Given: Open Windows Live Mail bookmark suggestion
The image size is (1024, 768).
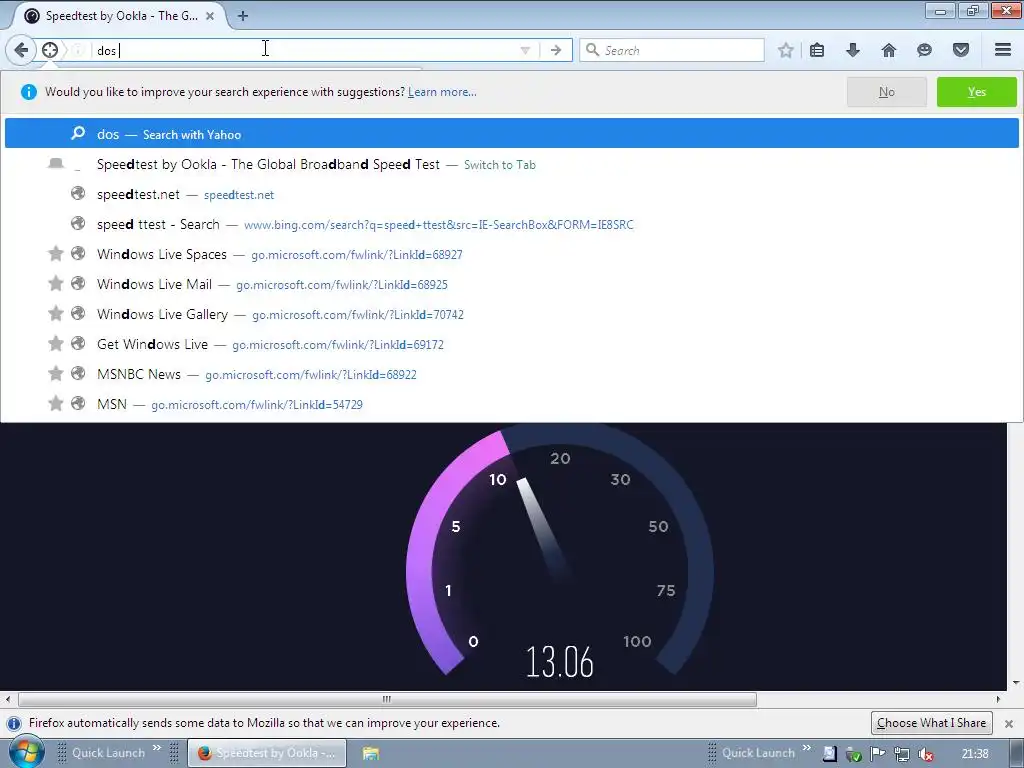Looking at the screenshot, I should pyautogui.click(x=511, y=284).
